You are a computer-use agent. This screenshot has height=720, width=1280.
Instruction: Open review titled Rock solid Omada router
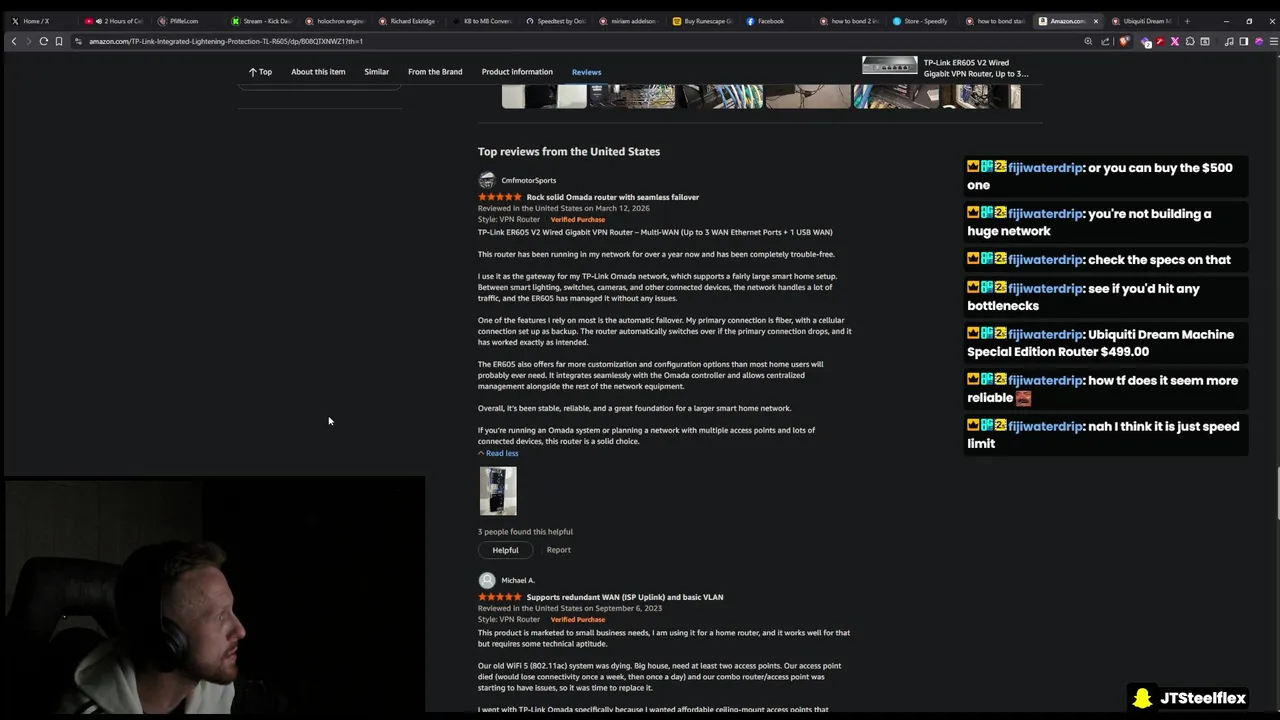tap(613, 197)
